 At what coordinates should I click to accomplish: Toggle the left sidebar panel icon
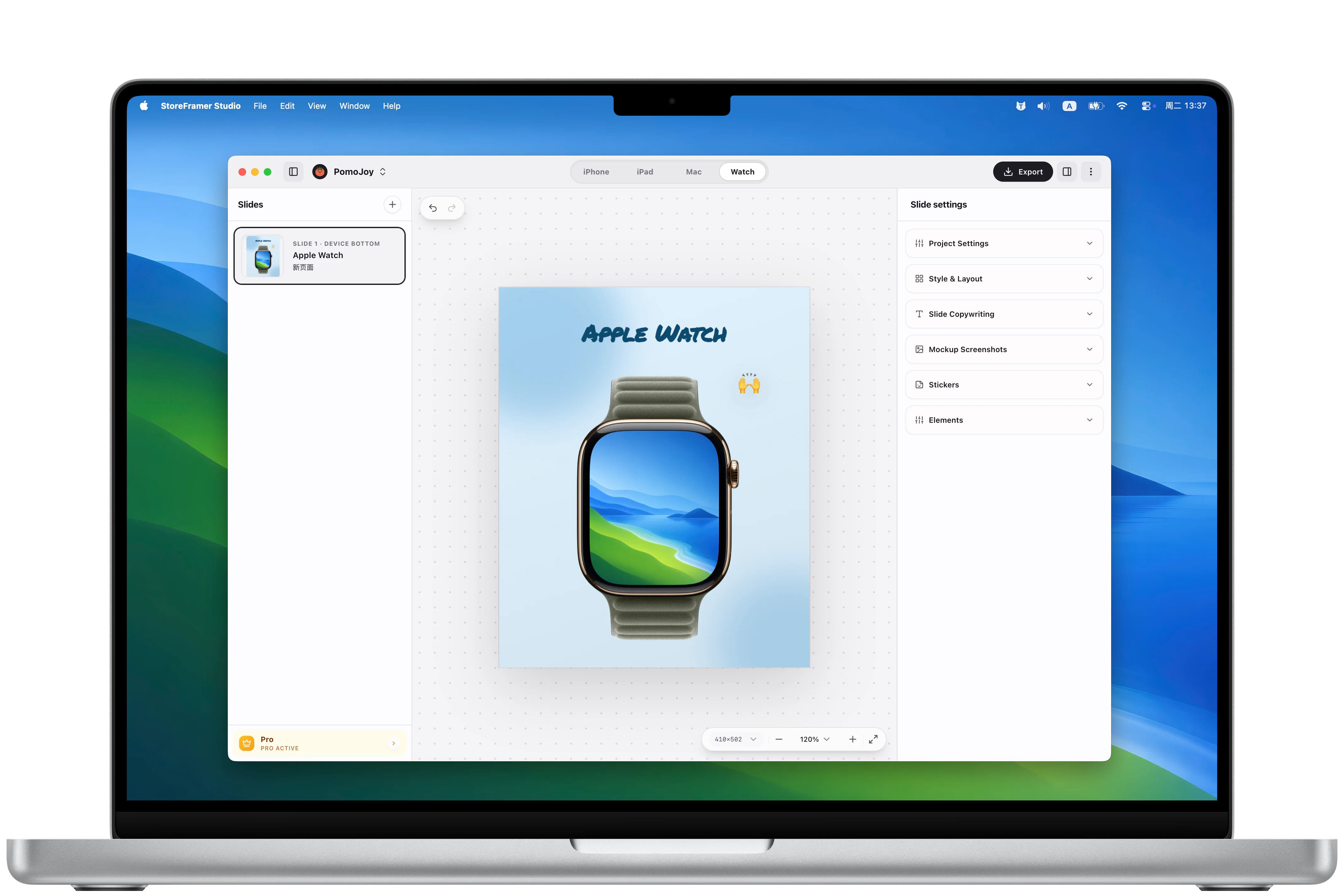tap(293, 171)
